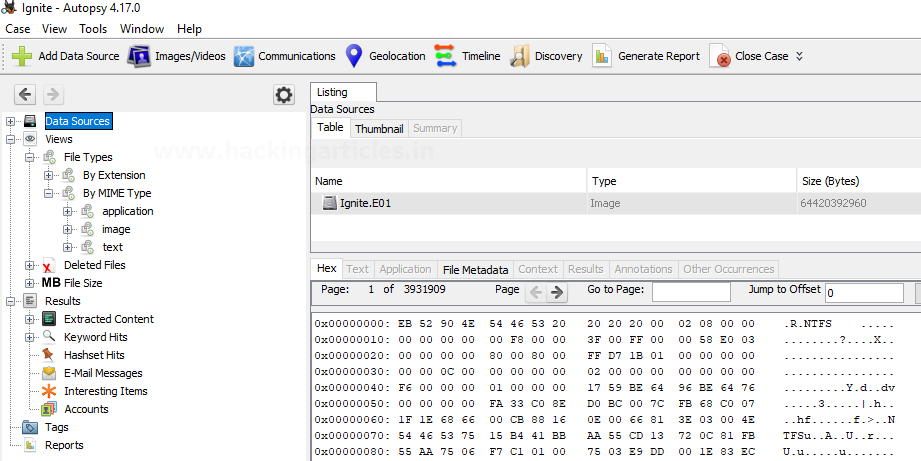Expand the Deleted Files node
Image resolution: width=921 pixels, height=461 pixels.
pos(29,265)
